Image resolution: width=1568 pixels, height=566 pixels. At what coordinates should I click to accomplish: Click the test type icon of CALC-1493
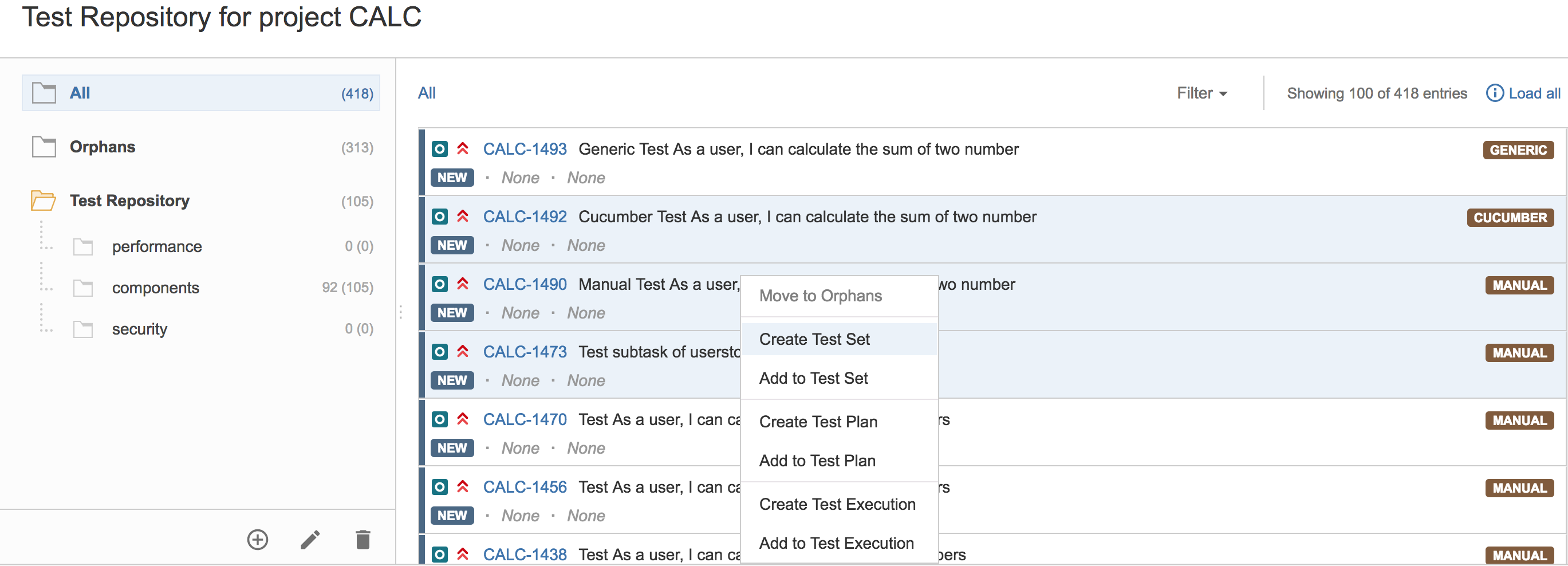click(x=439, y=149)
